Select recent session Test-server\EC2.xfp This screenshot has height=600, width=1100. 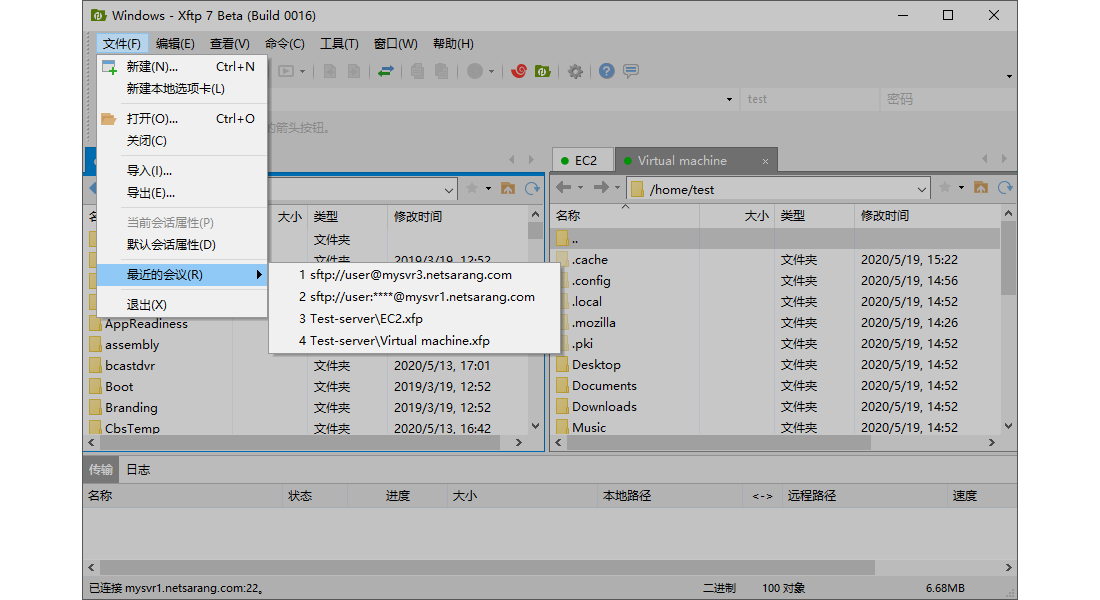click(x=414, y=319)
